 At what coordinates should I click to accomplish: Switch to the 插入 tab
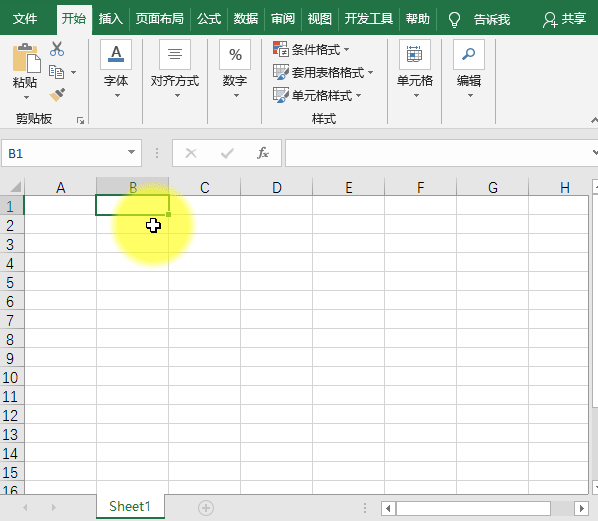111,19
